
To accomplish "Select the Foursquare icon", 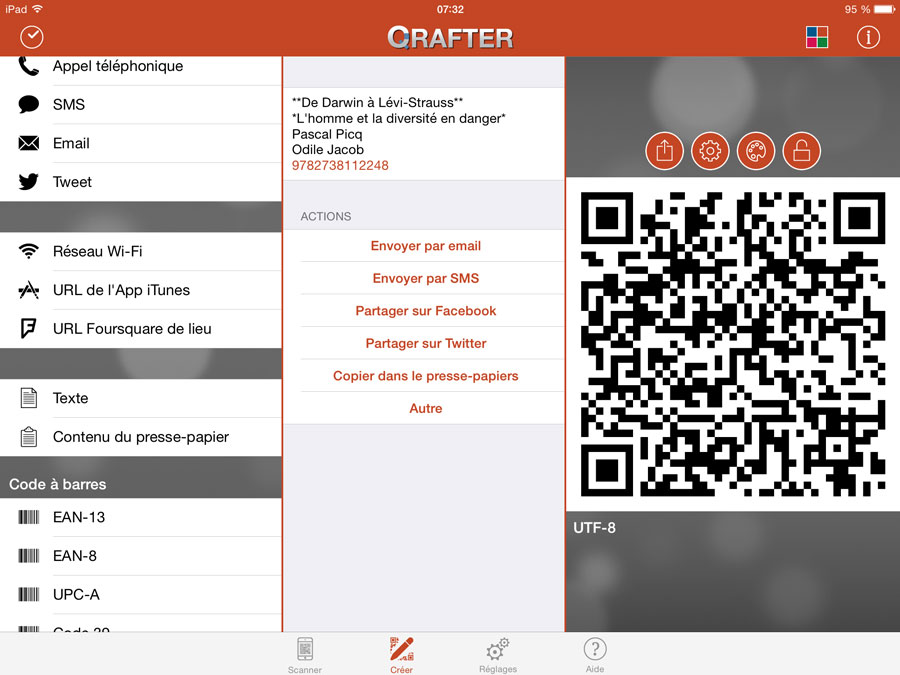I will tap(29, 328).
